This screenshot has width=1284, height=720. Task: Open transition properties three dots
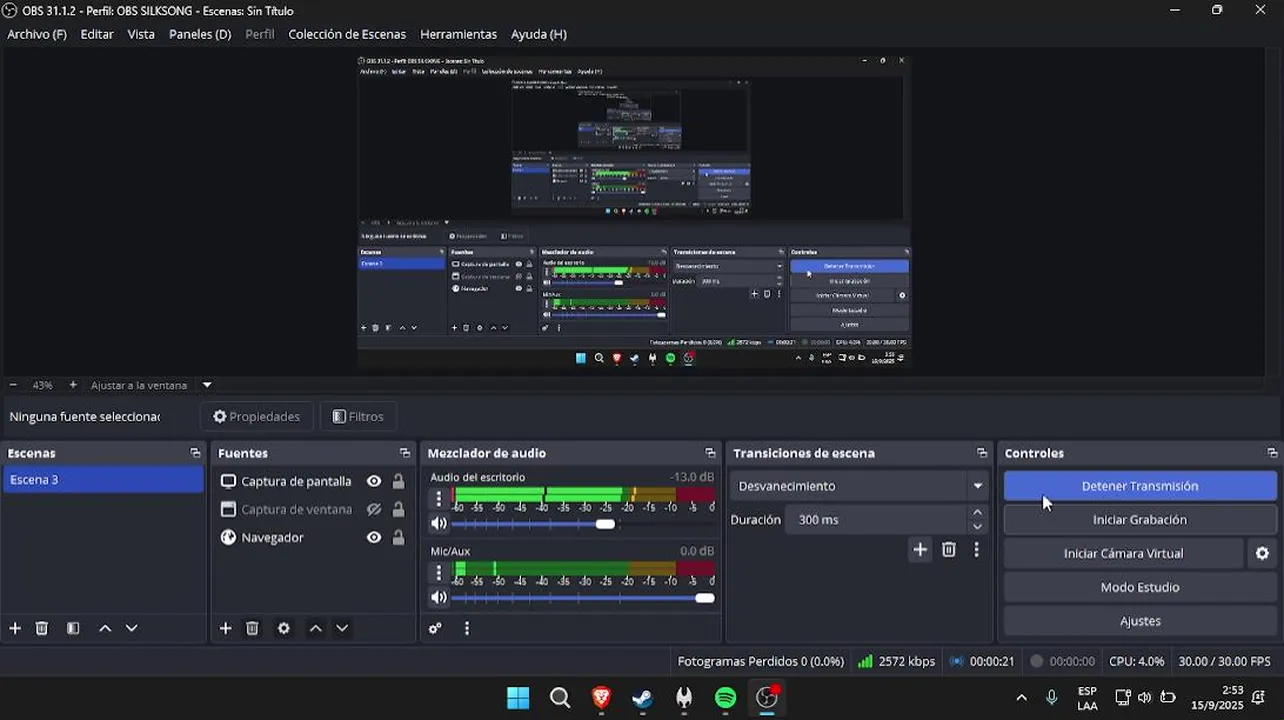977,549
